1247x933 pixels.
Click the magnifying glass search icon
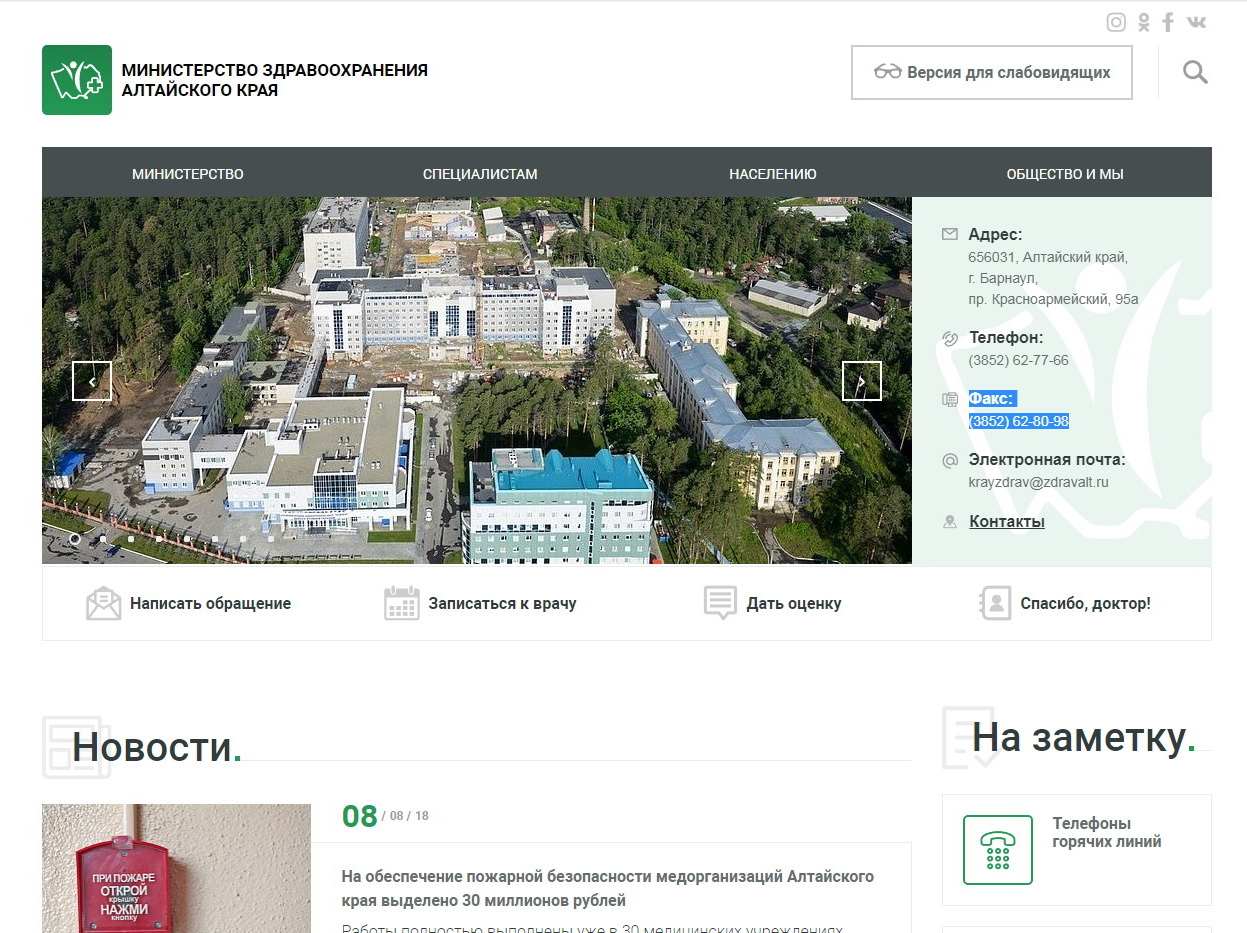point(1195,72)
